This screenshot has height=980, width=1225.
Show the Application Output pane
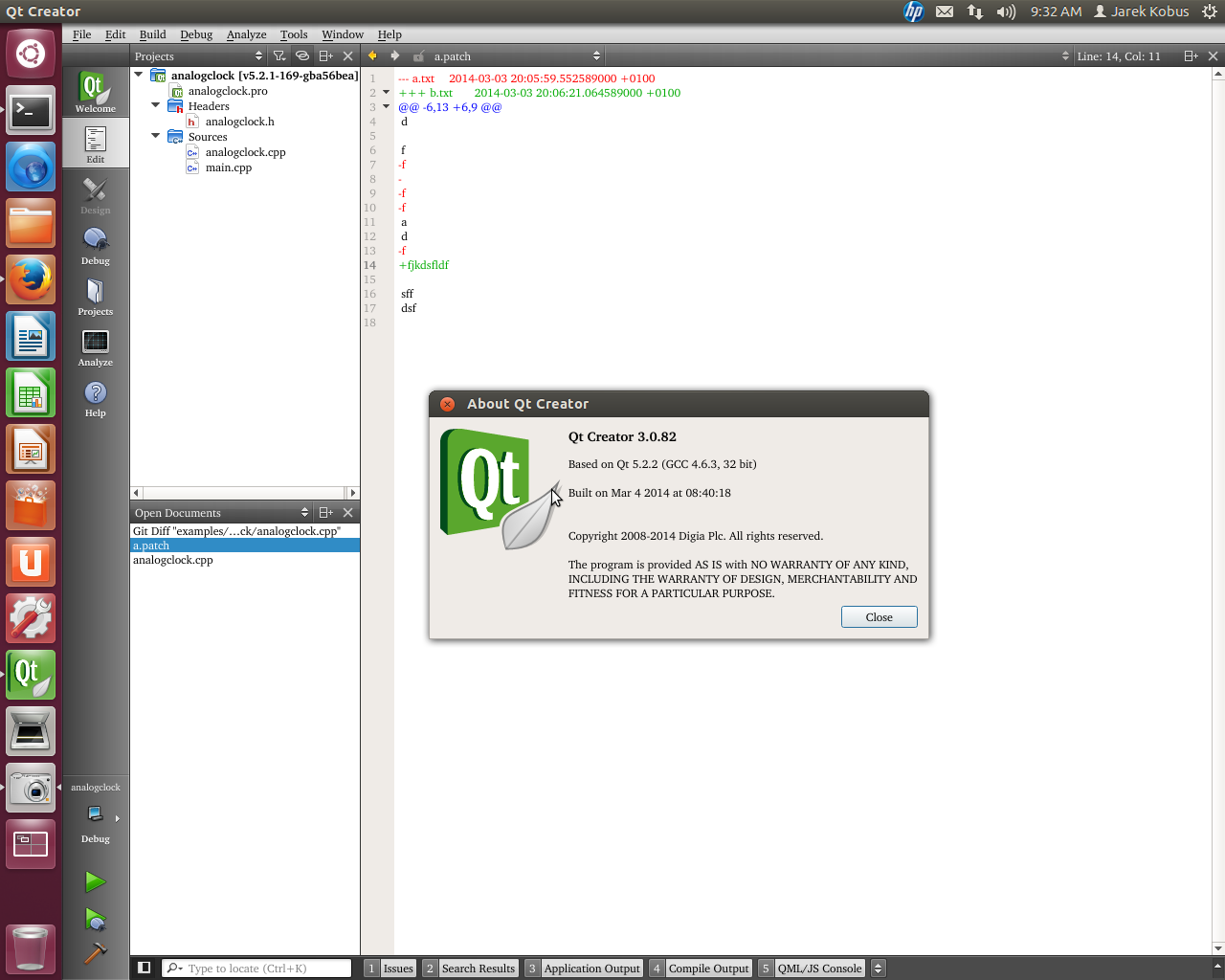pyautogui.click(x=584, y=968)
